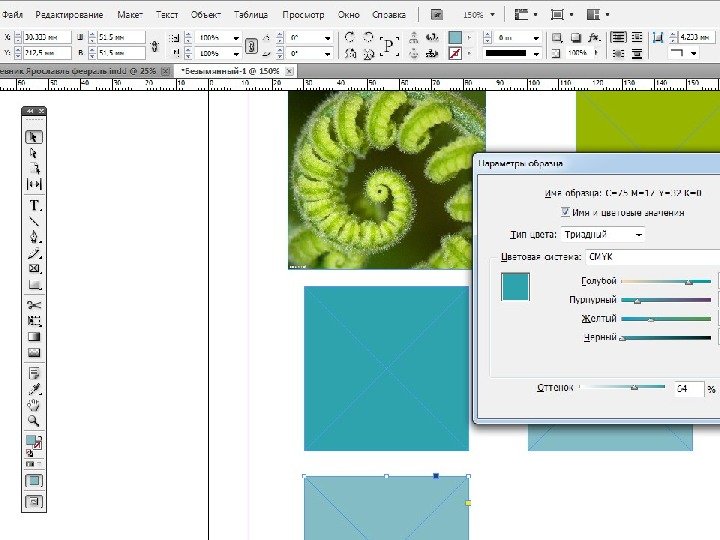The width and height of the screenshot is (720, 540).
Task: Click the Оттенок tint slider
Action: pyautogui.click(x=622, y=387)
